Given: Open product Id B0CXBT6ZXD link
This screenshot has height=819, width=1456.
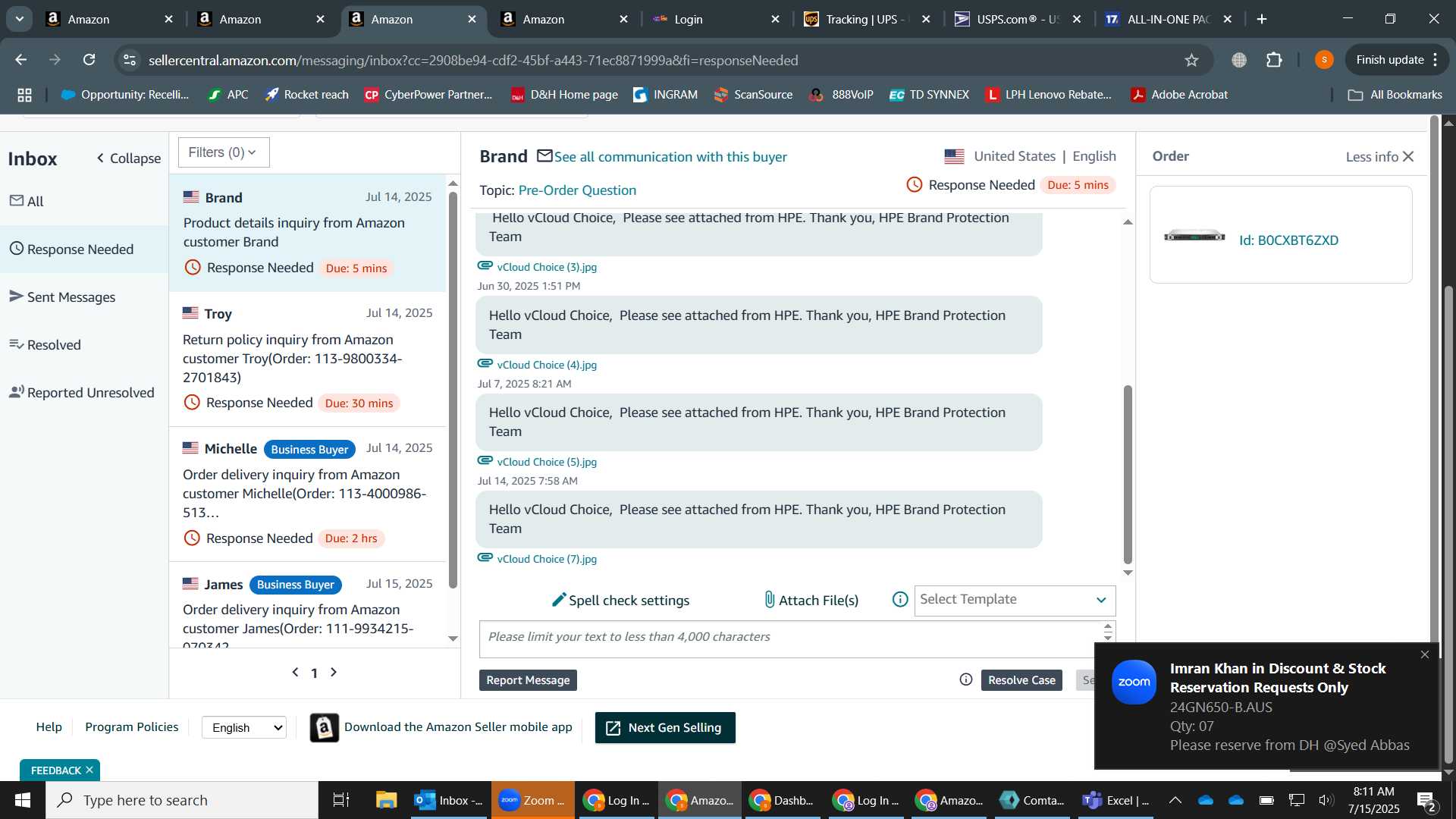Looking at the screenshot, I should (x=1288, y=240).
